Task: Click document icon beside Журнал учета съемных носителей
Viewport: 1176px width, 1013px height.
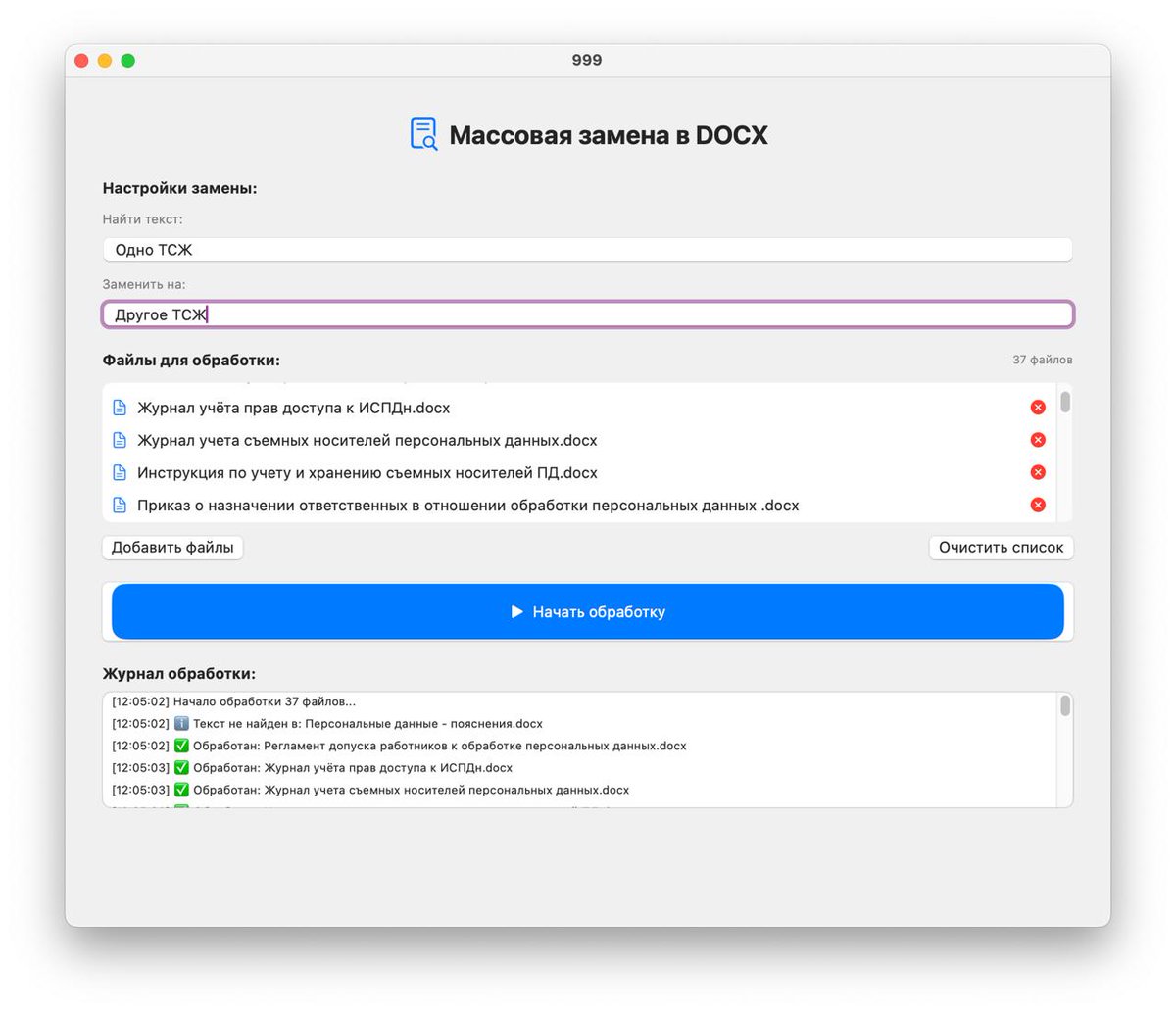Action: [120, 440]
